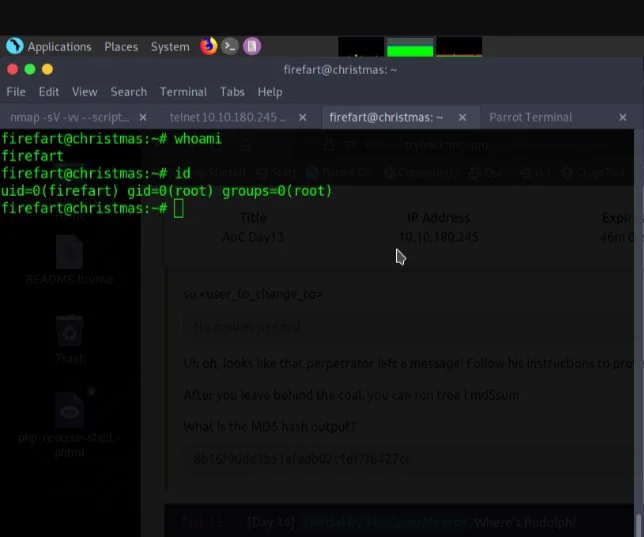Switch to the Parrot Terminal tab
644x537 pixels.
(531, 118)
